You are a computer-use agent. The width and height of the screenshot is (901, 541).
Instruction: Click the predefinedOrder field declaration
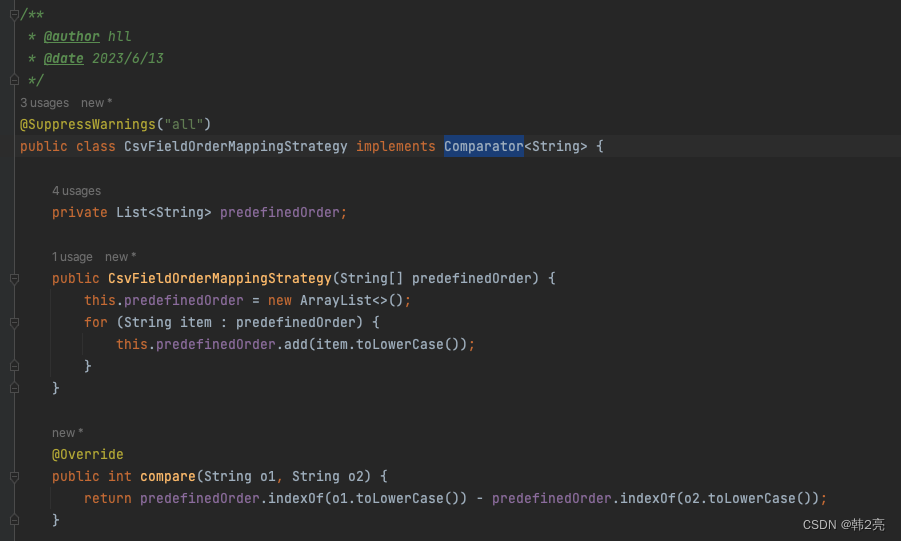pyautogui.click(x=280, y=213)
